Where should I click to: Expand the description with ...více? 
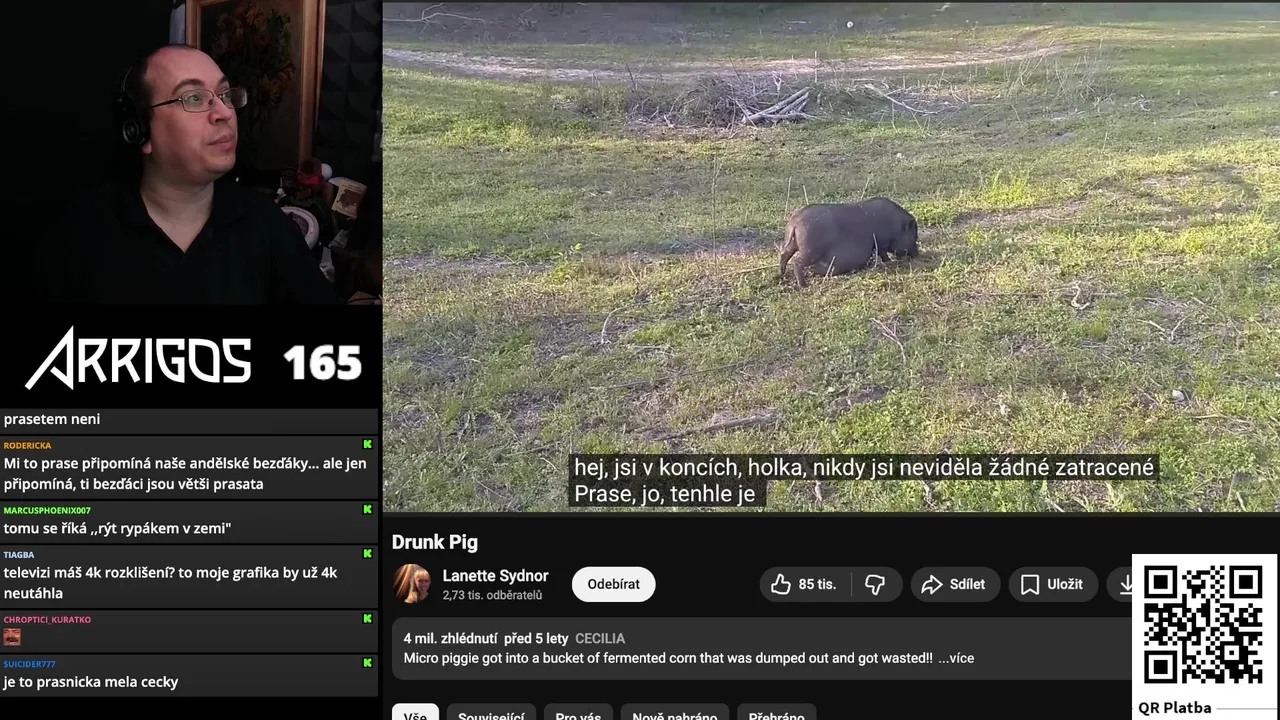956,658
